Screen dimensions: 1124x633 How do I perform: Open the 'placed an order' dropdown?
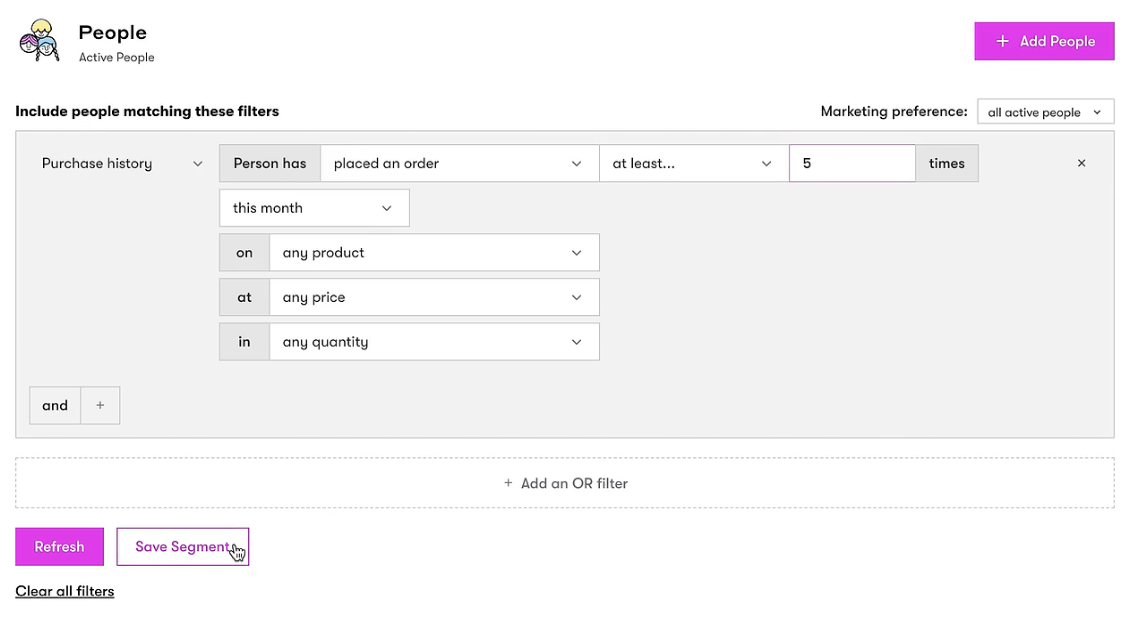pyautogui.click(x=459, y=163)
